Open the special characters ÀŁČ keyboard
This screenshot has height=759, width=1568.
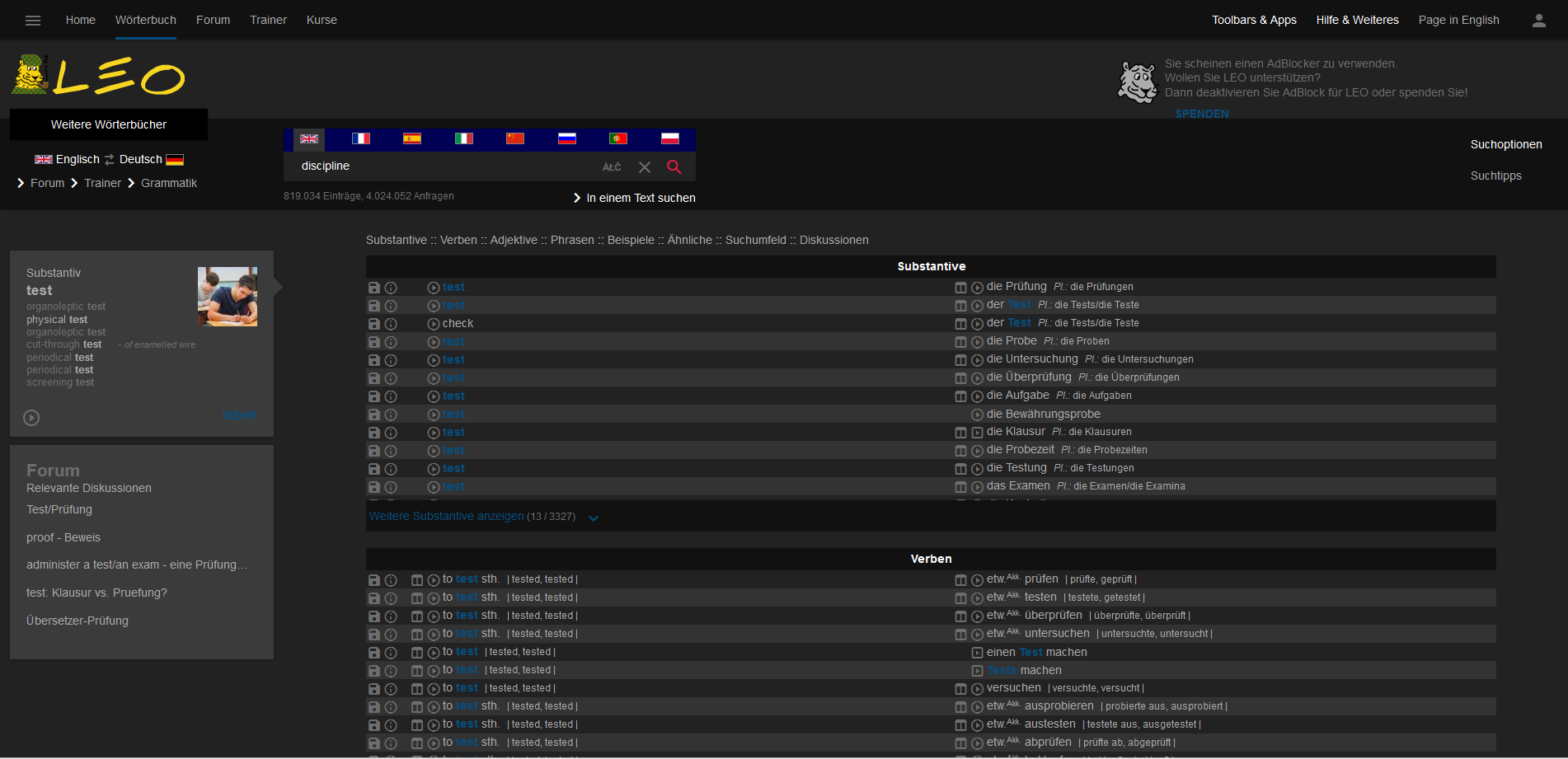pos(612,167)
